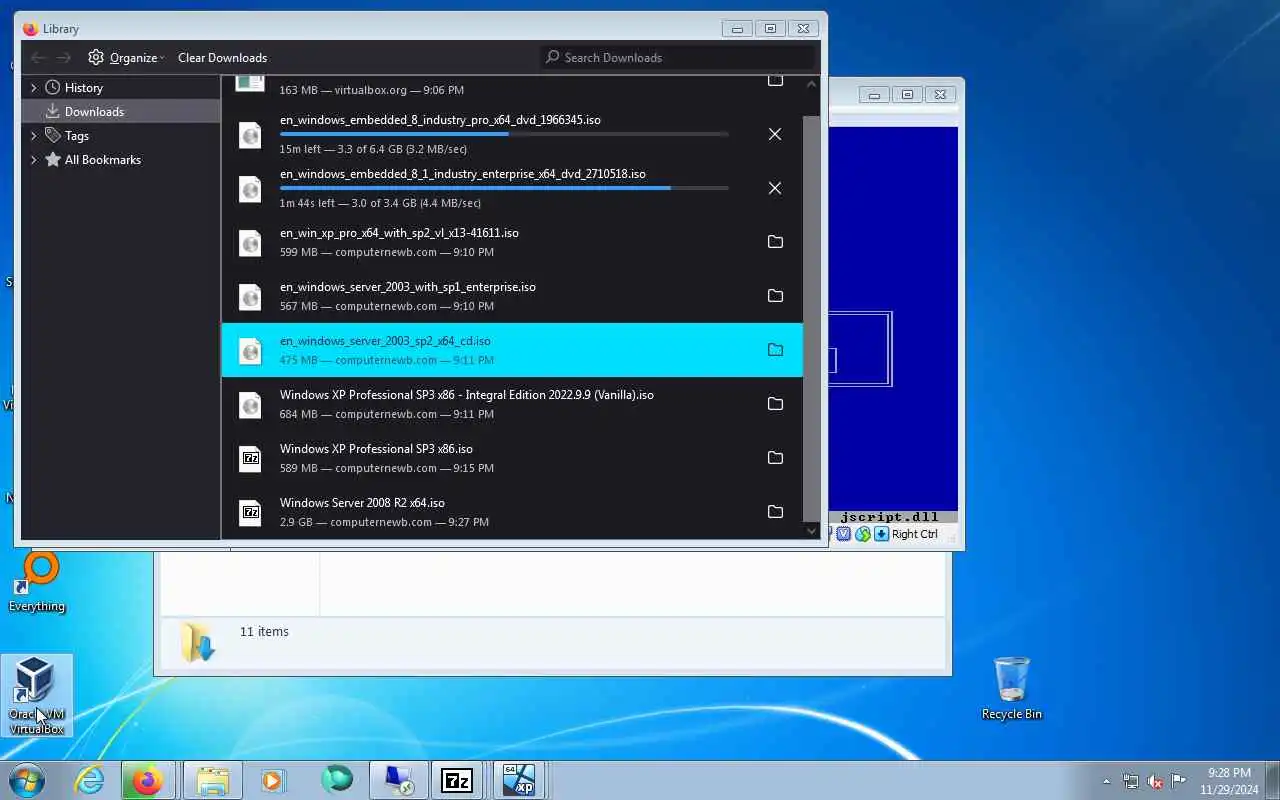Open the Windows Start menu
Screen dimensions: 1280x800
tap(27, 780)
